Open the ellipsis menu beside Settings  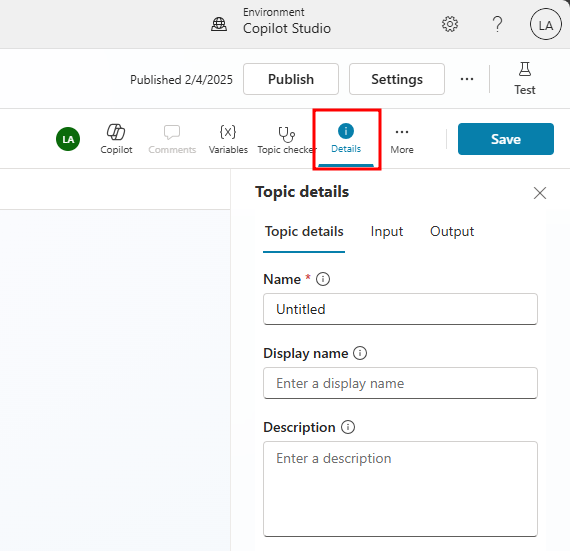pos(467,79)
